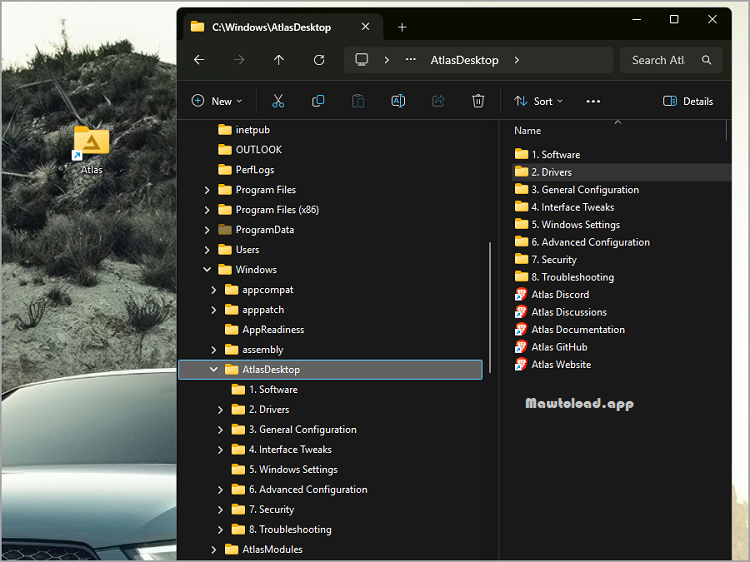Screen dimensions: 750x562
Task: Click the This PC monitor icon in address bar
Action: 362,60
